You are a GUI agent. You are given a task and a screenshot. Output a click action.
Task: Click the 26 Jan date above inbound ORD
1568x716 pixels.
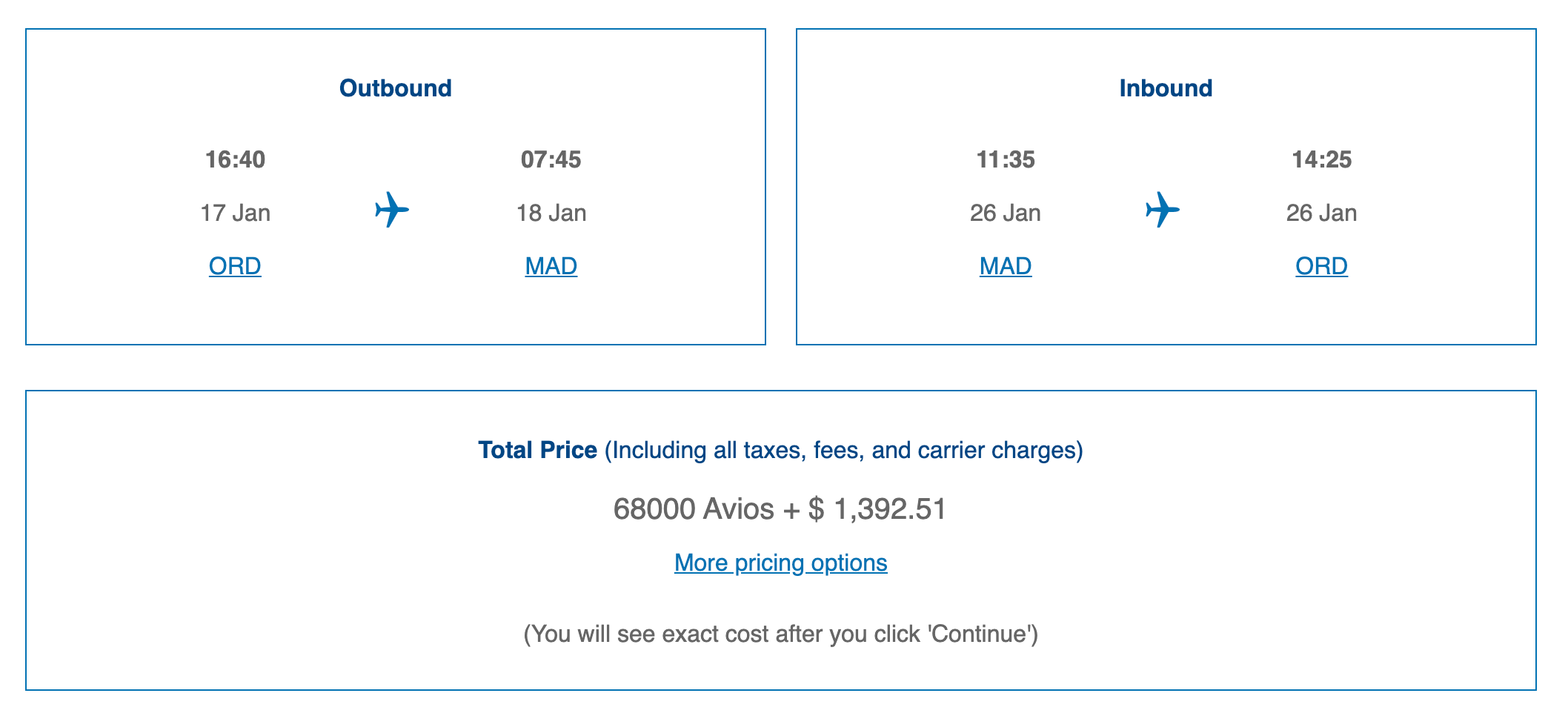(1321, 213)
